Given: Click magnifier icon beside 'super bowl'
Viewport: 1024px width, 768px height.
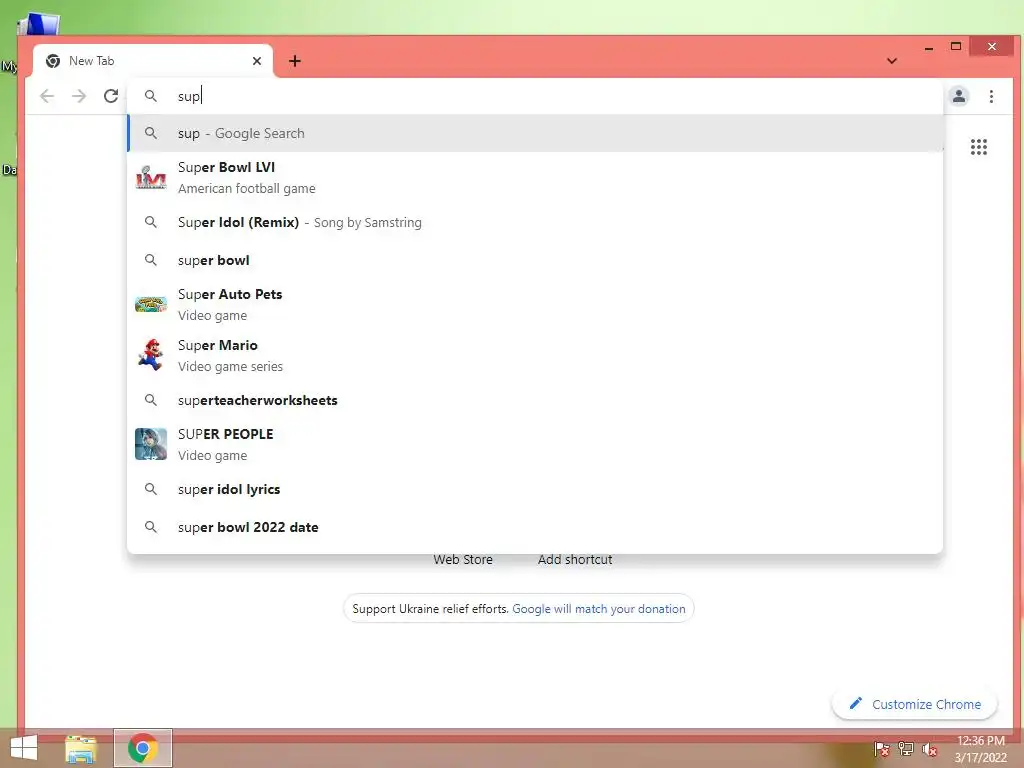Looking at the screenshot, I should [x=151, y=260].
